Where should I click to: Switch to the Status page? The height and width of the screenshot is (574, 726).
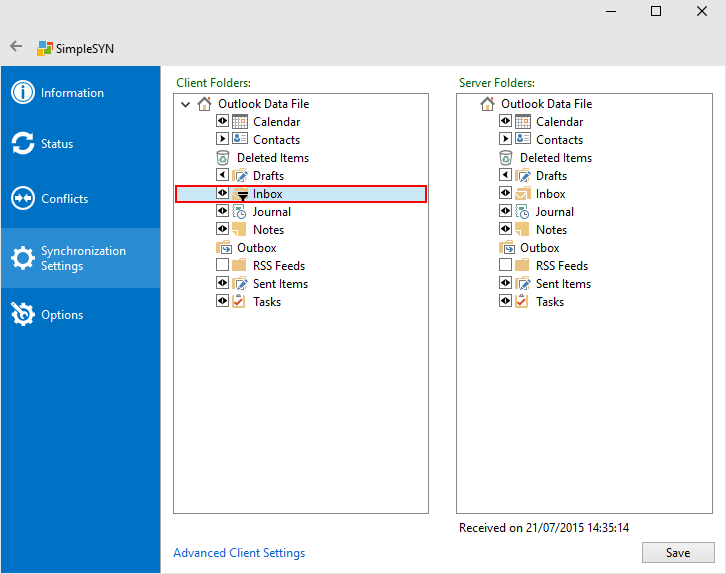[x=57, y=144]
